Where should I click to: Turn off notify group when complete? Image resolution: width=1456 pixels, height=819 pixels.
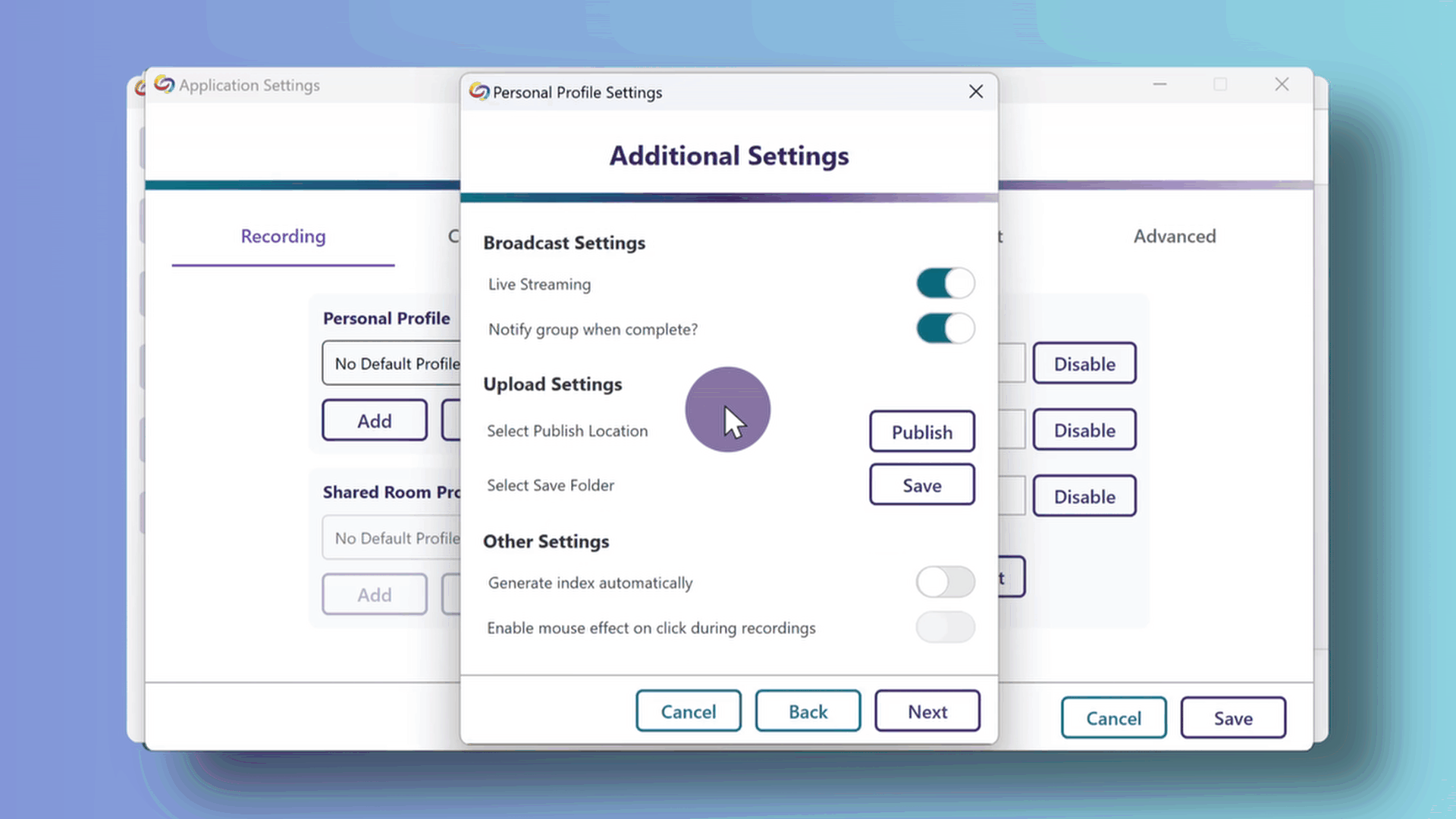(945, 329)
